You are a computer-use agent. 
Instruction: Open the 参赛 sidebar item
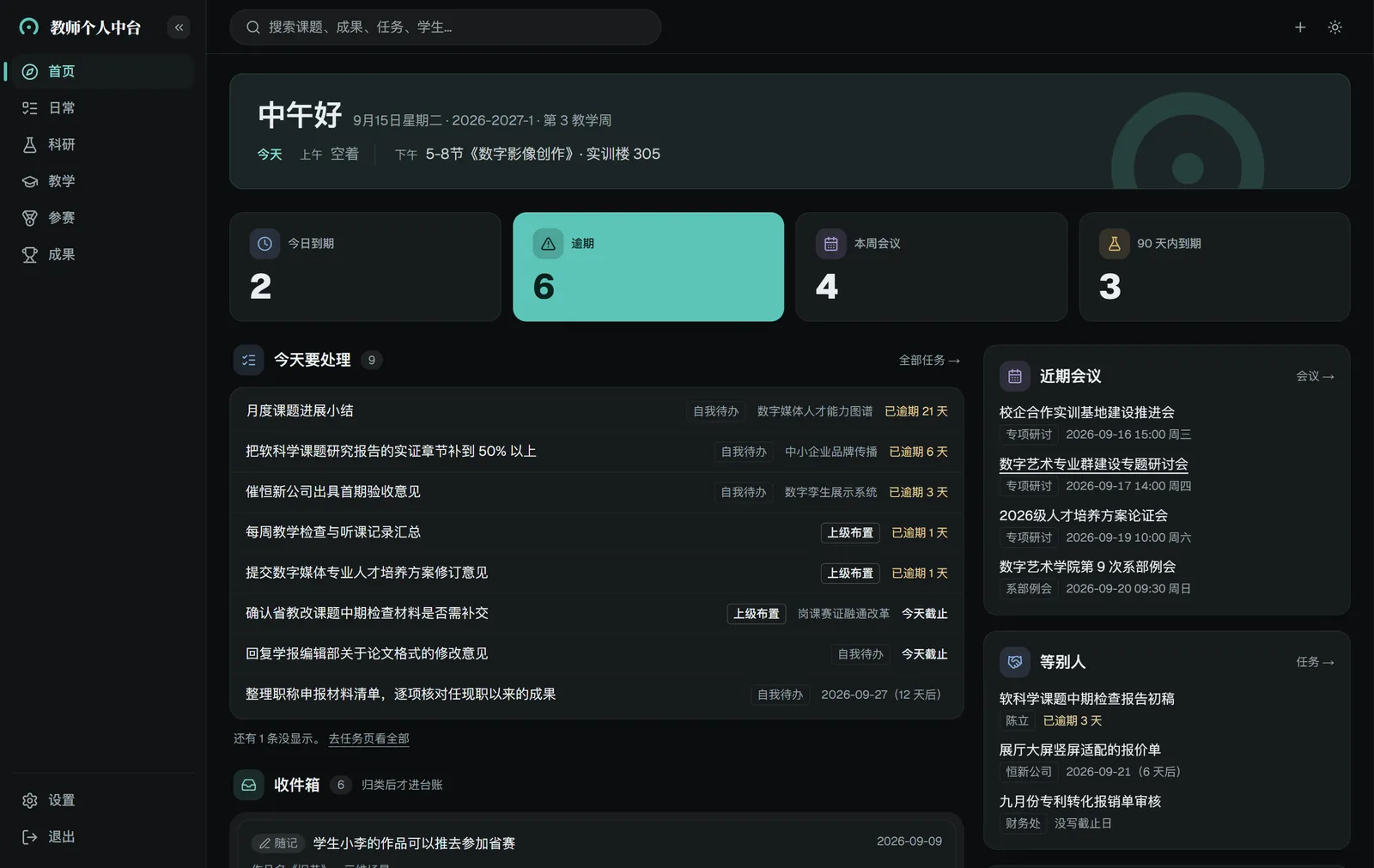coord(102,218)
